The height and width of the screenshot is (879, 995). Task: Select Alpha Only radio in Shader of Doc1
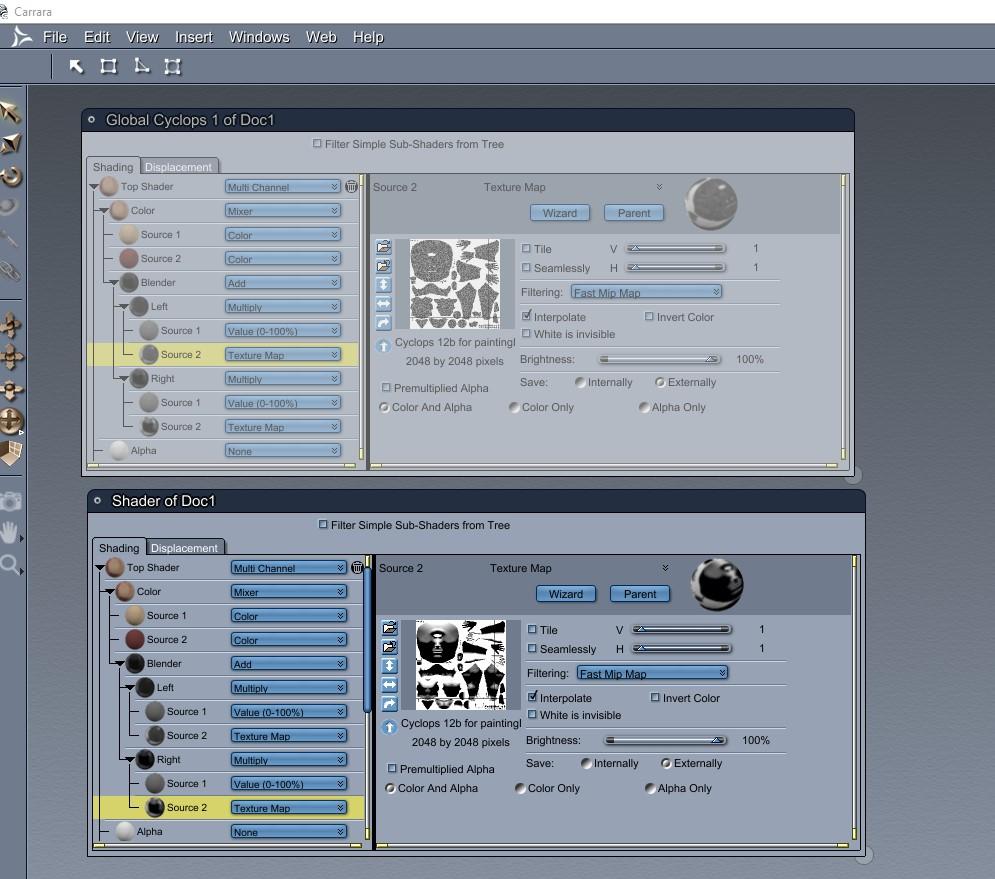(x=650, y=788)
